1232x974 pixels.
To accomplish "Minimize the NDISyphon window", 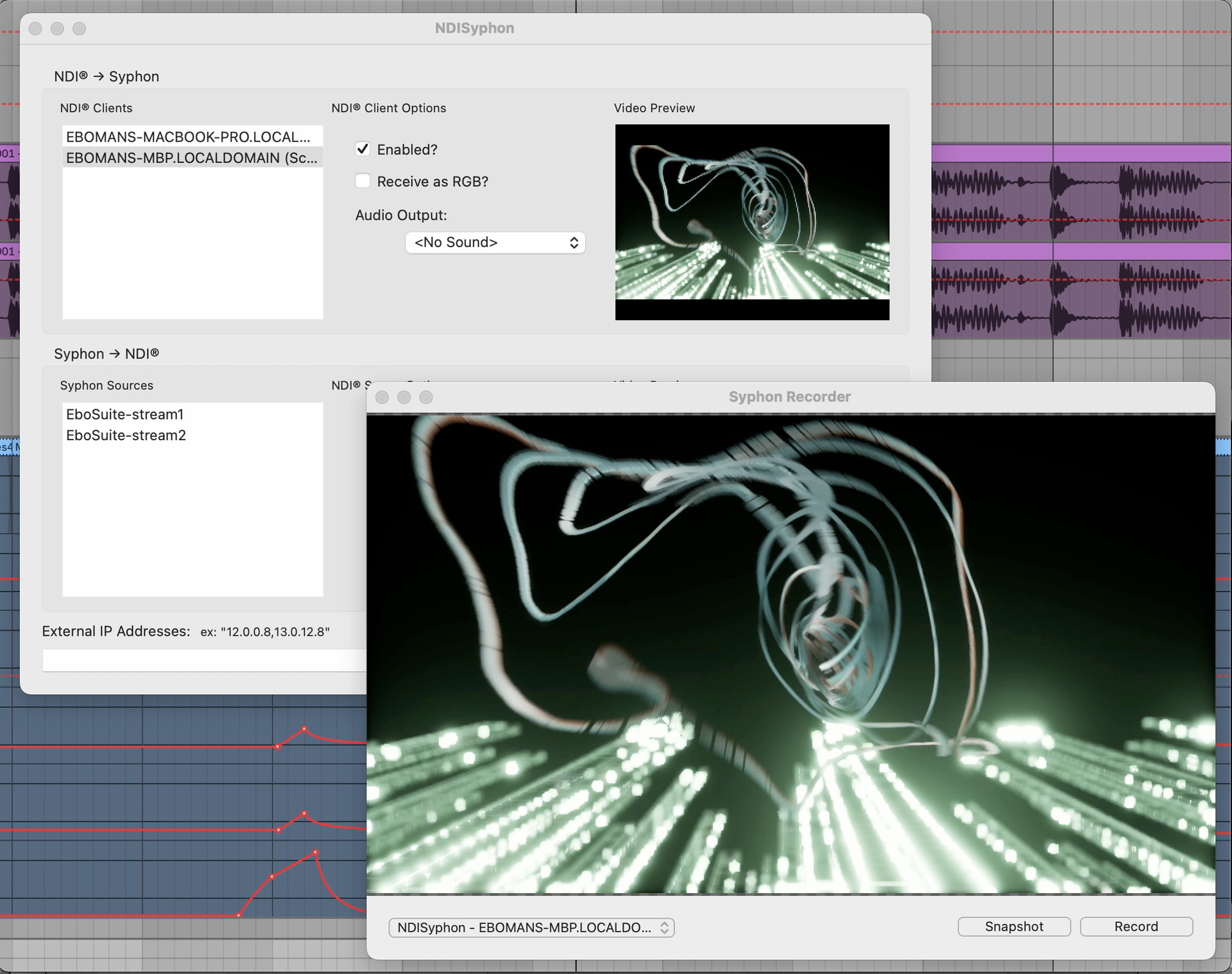I will coord(58,29).
